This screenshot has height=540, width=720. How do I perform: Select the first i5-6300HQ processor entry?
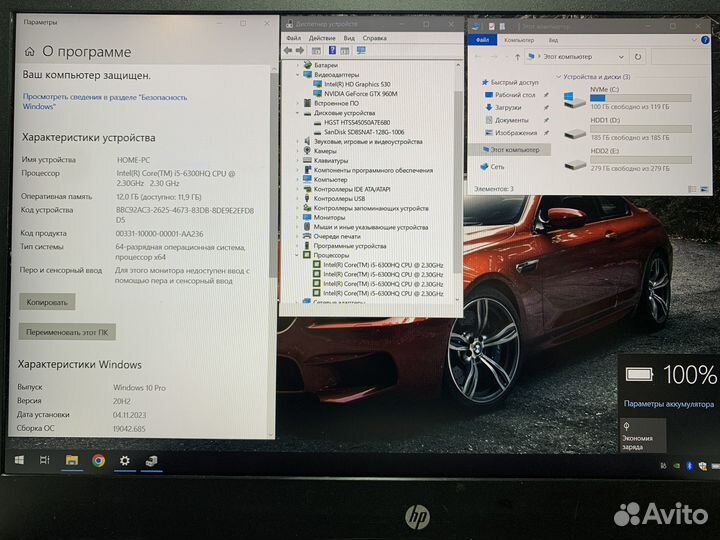(383, 265)
